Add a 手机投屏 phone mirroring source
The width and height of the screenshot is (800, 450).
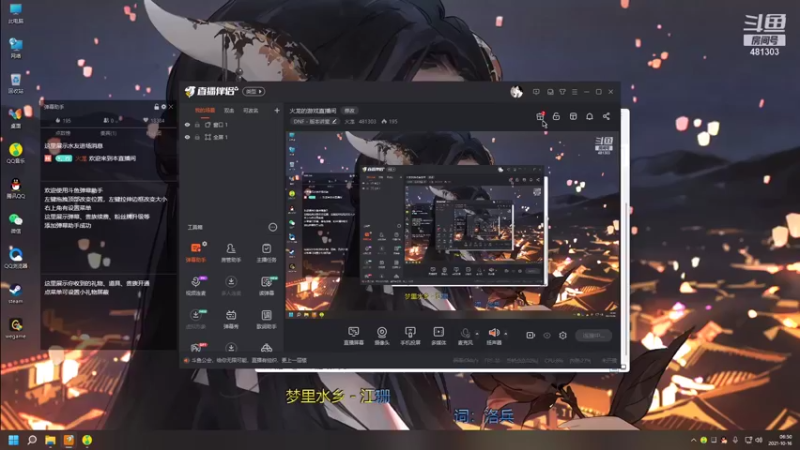[x=410, y=336]
